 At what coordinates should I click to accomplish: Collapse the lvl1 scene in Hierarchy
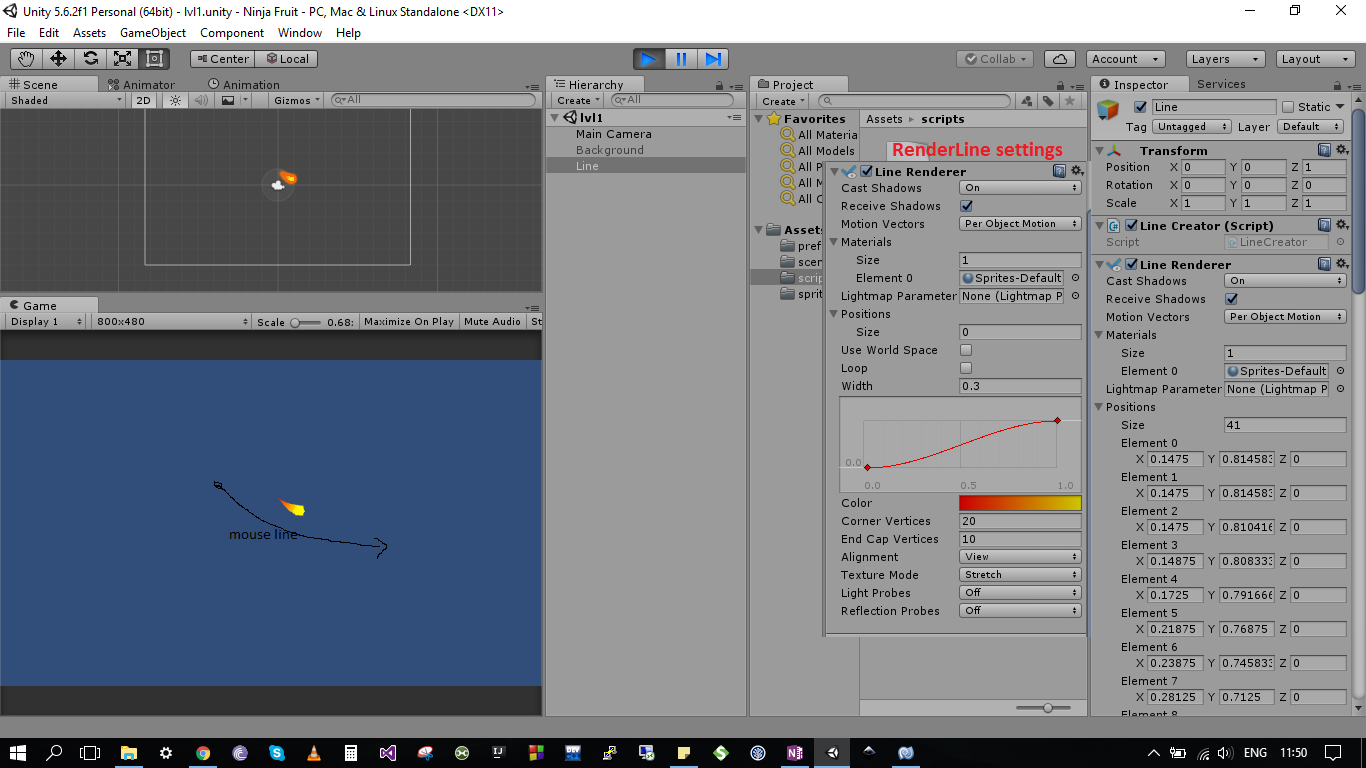(557, 118)
